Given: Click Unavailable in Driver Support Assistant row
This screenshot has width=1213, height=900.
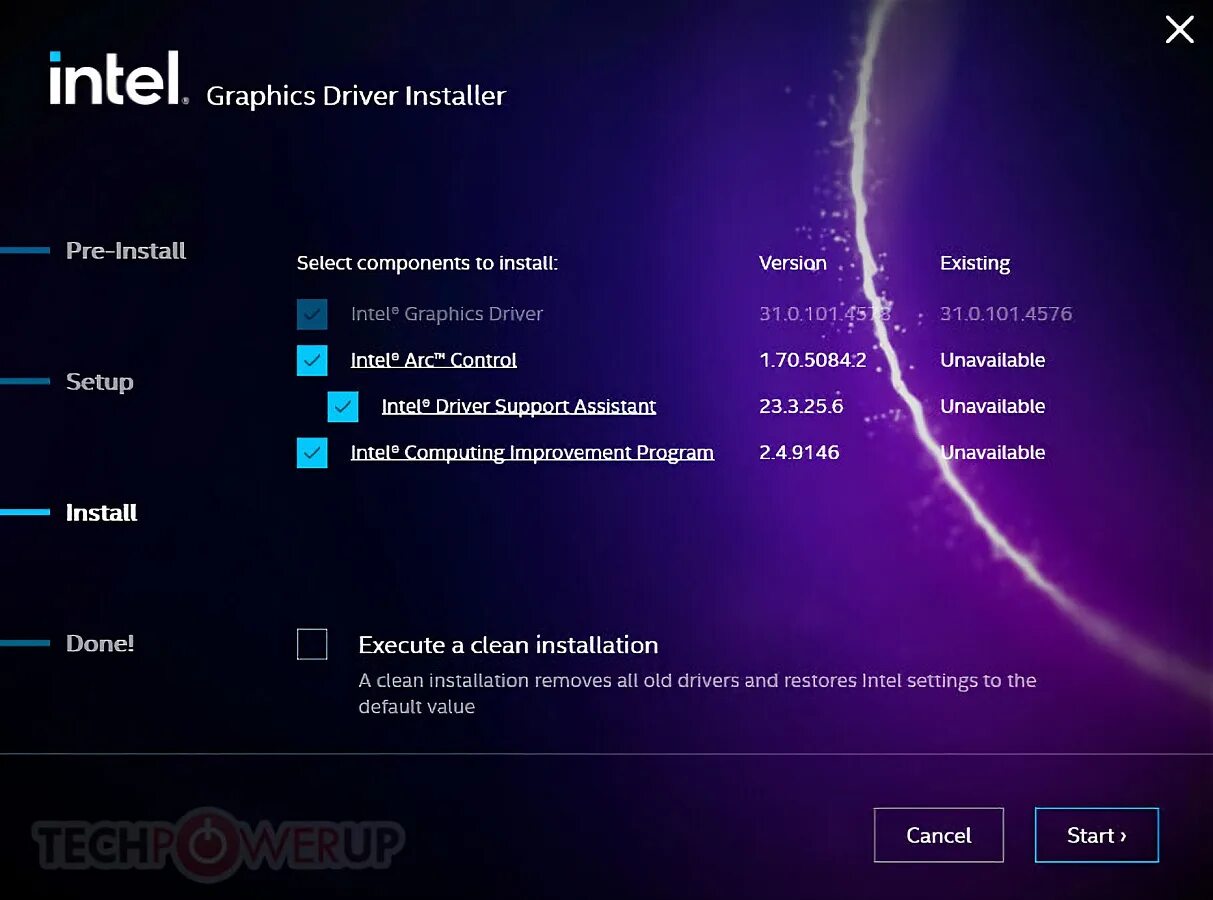Looking at the screenshot, I should [x=993, y=406].
